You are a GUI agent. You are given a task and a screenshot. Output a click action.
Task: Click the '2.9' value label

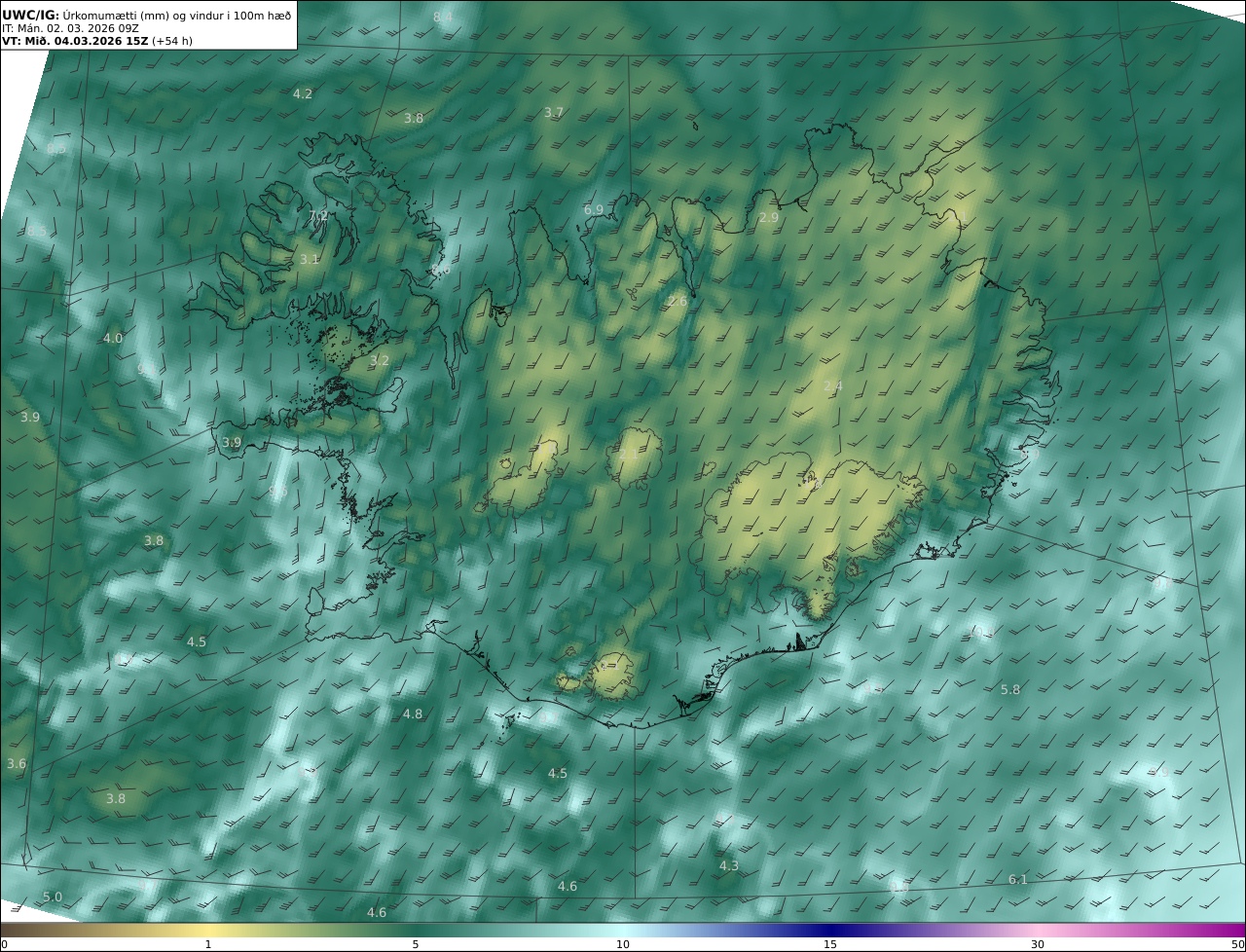click(769, 218)
